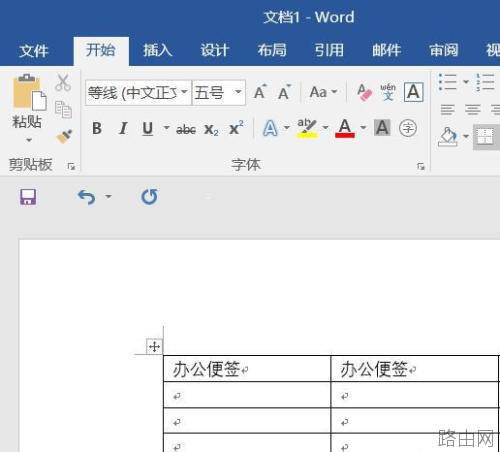The width and height of the screenshot is (500, 452).
Task: Switch to the 开始 tab
Action: pyautogui.click(x=100, y=50)
